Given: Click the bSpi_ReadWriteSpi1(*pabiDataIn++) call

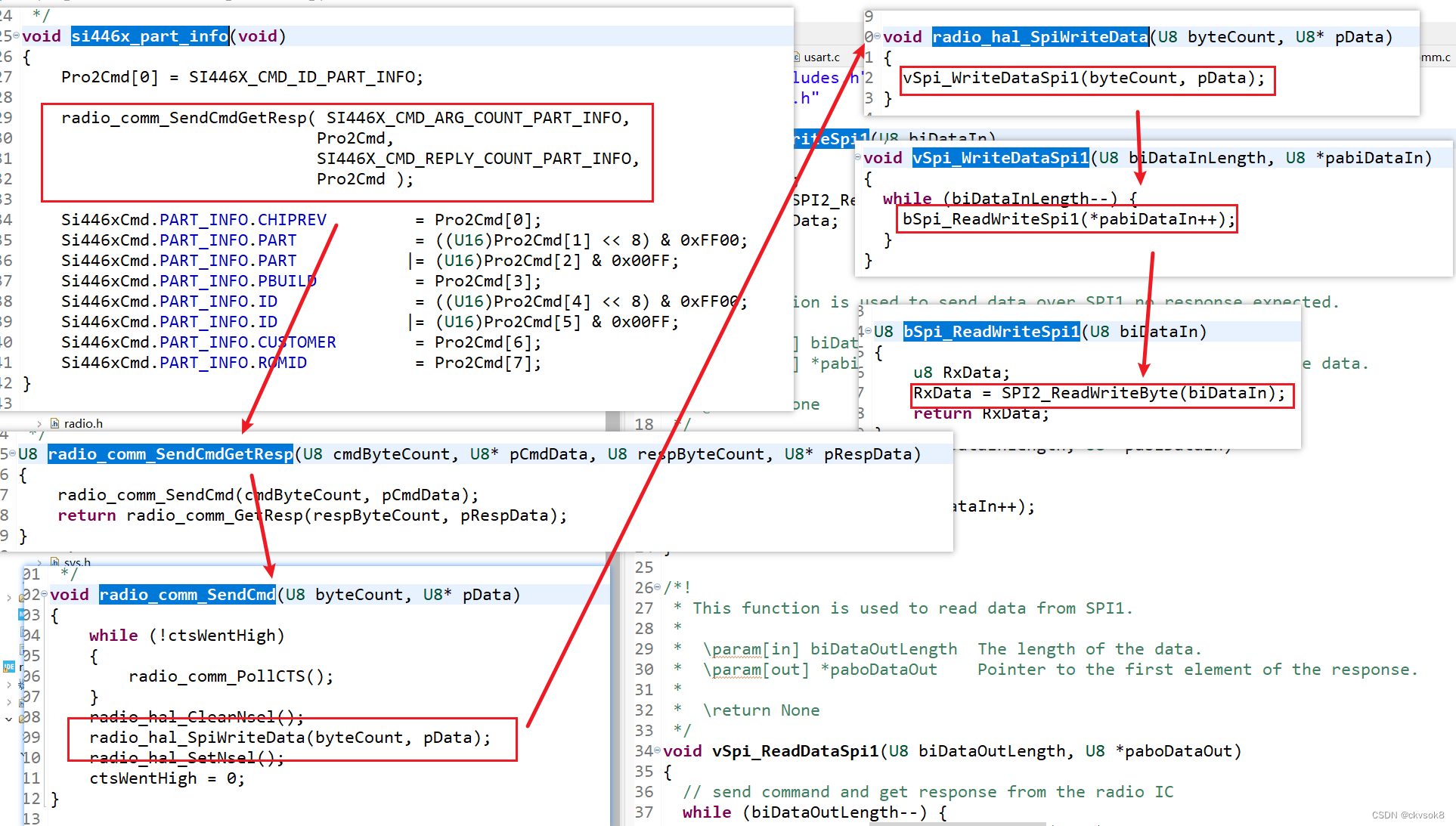Looking at the screenshot, I should [x=1069, y=218].
